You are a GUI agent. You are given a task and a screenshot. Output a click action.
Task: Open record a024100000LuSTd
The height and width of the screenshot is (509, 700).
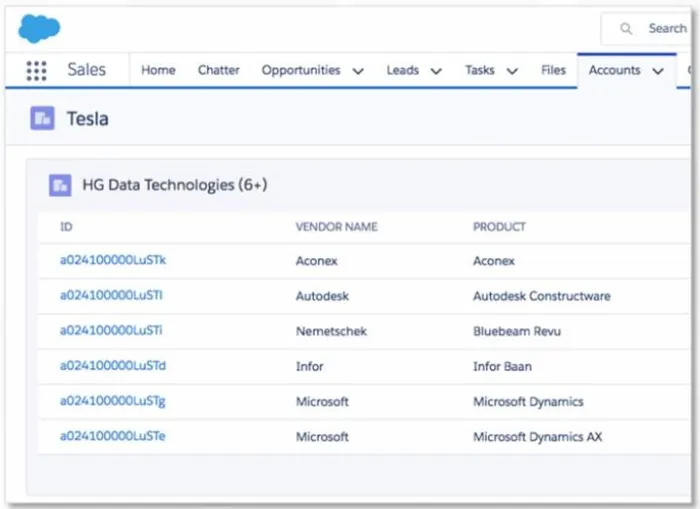[x=113, y=366]
